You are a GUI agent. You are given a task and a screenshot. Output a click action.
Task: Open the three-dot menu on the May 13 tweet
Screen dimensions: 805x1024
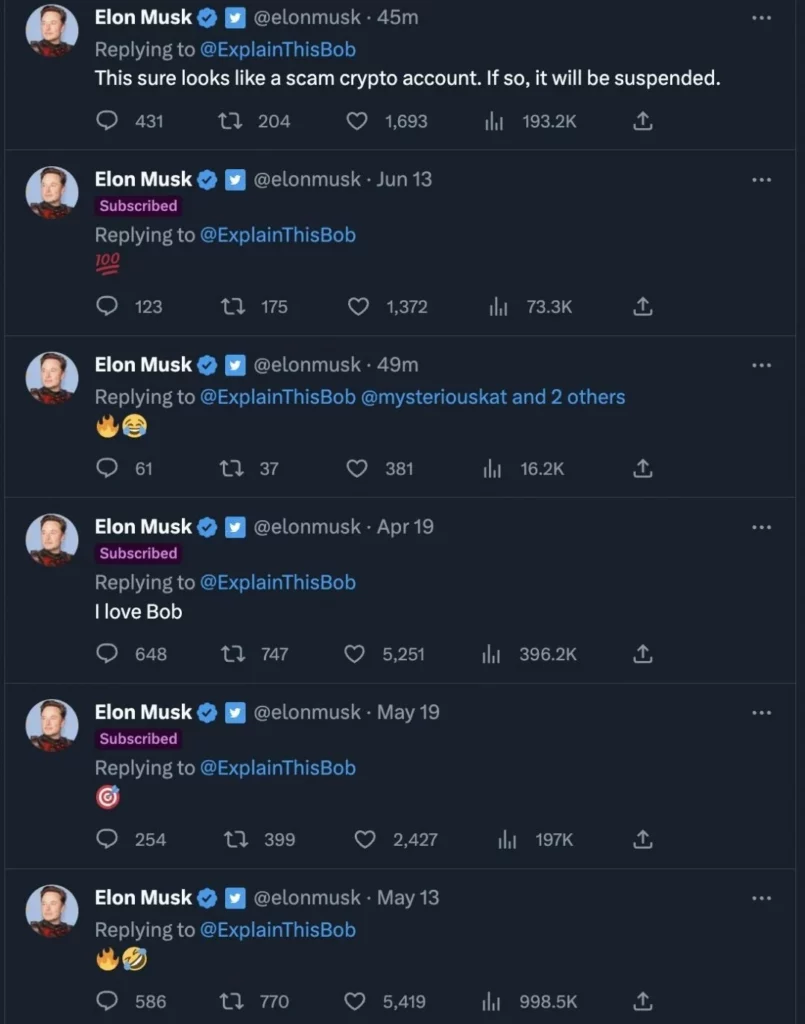point(762,897)
